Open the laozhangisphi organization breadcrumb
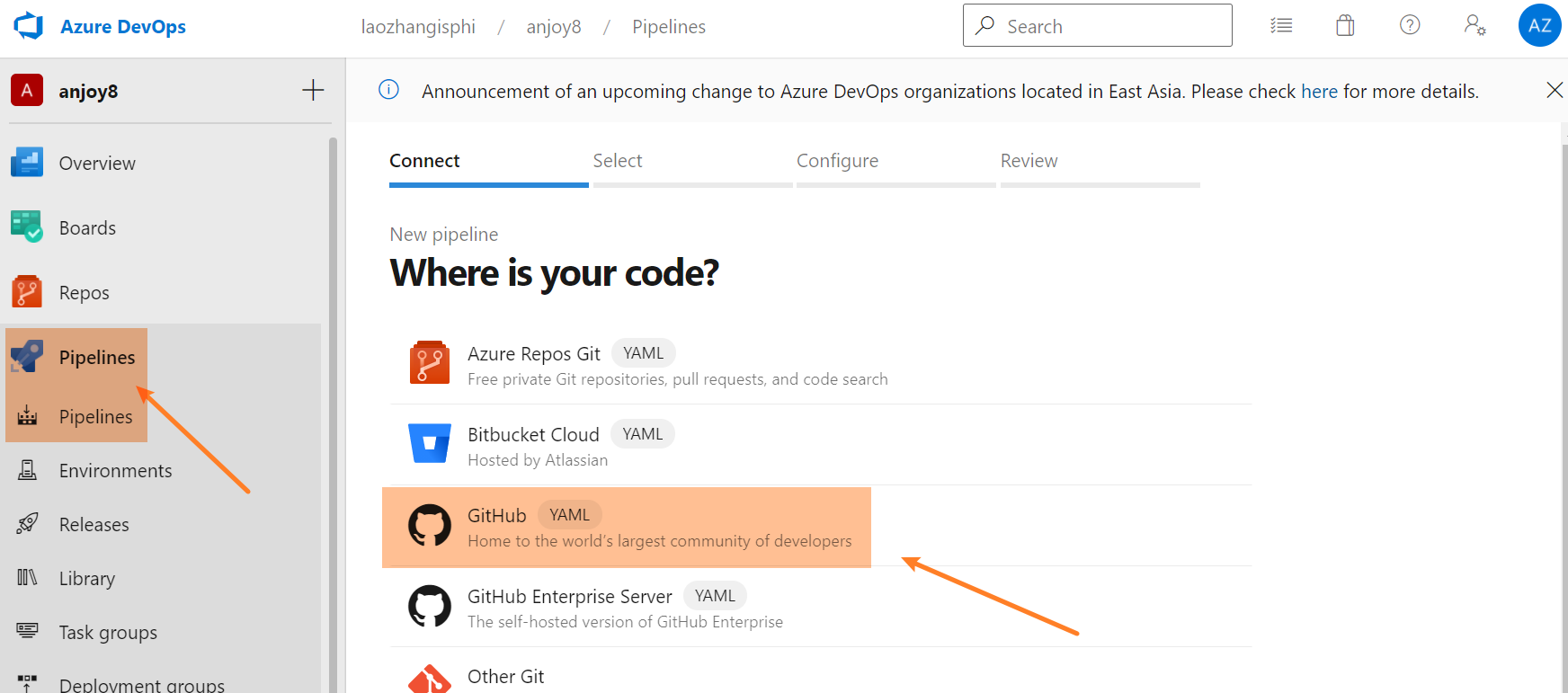 click(418, 27)
